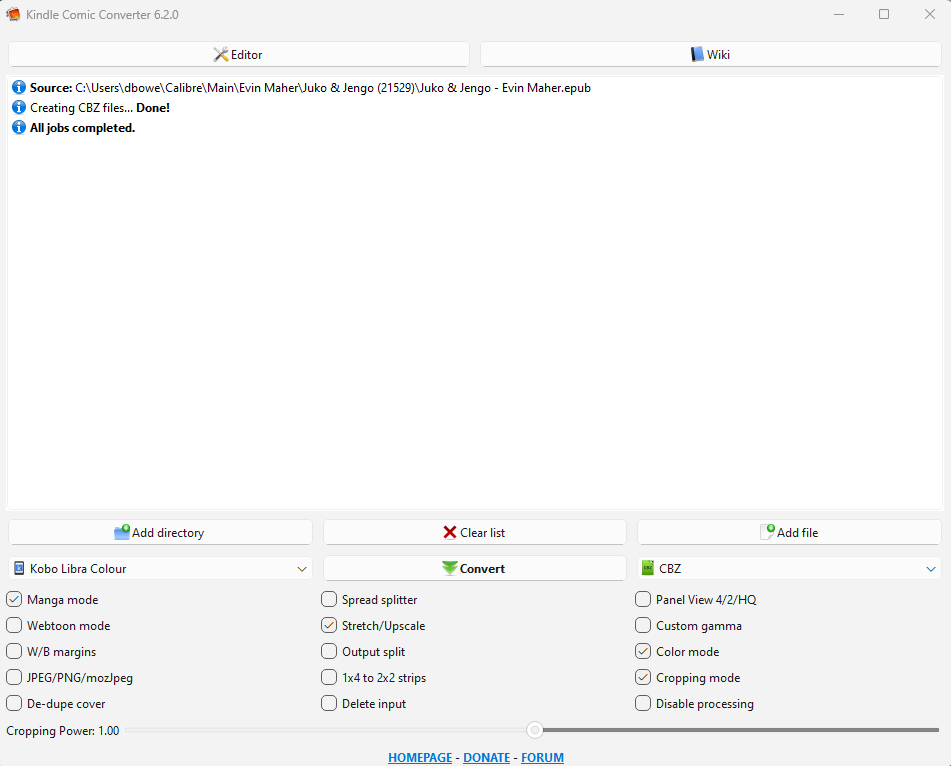The width and height of the screenshot is (951, 766).
Task: Enable 1x4 to 2x2 strips checkbox
Action: pyautogui.click(x=329, y=677)
